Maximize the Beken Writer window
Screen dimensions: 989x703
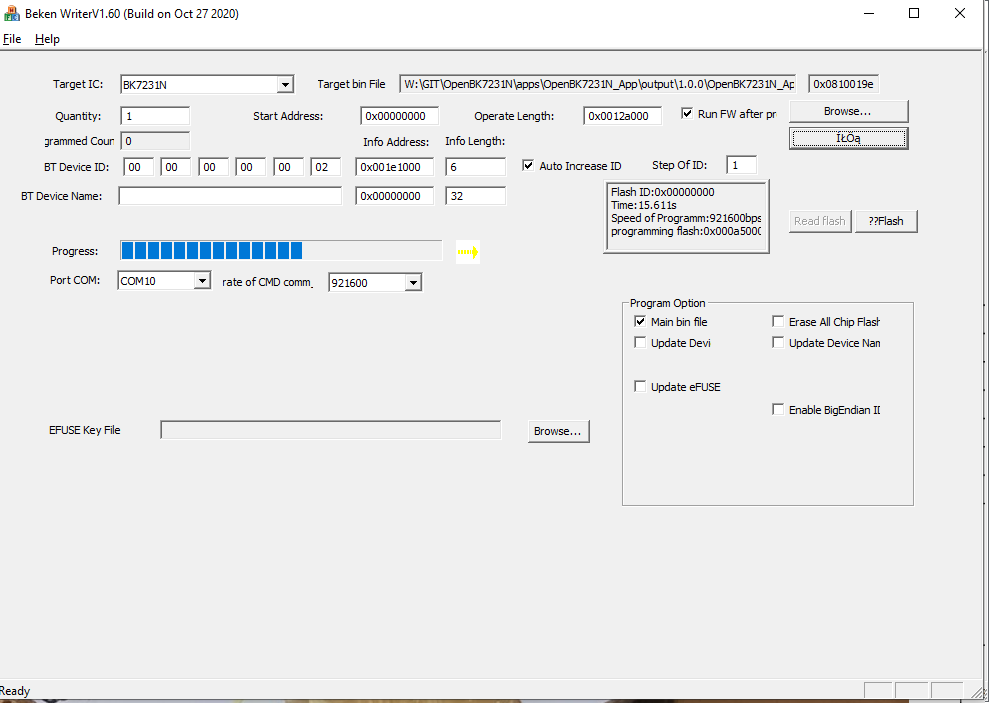click(x=914, y=13)
